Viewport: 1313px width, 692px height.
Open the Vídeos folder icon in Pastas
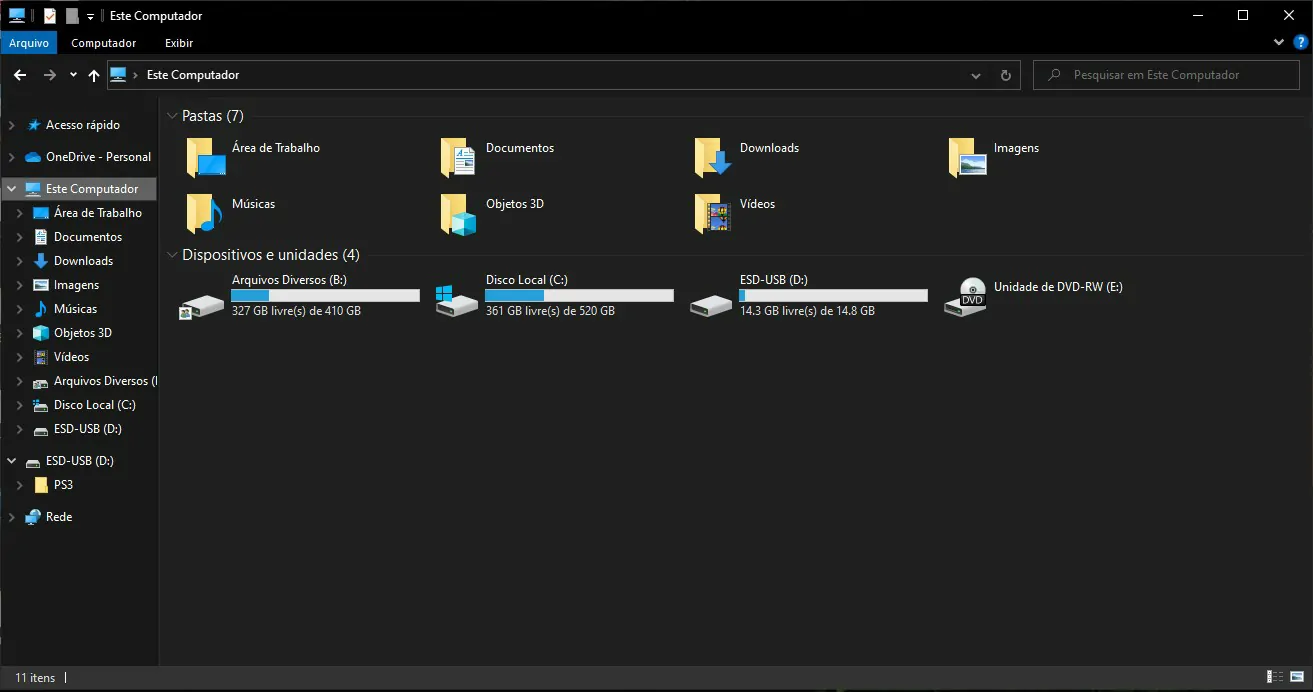714,214
